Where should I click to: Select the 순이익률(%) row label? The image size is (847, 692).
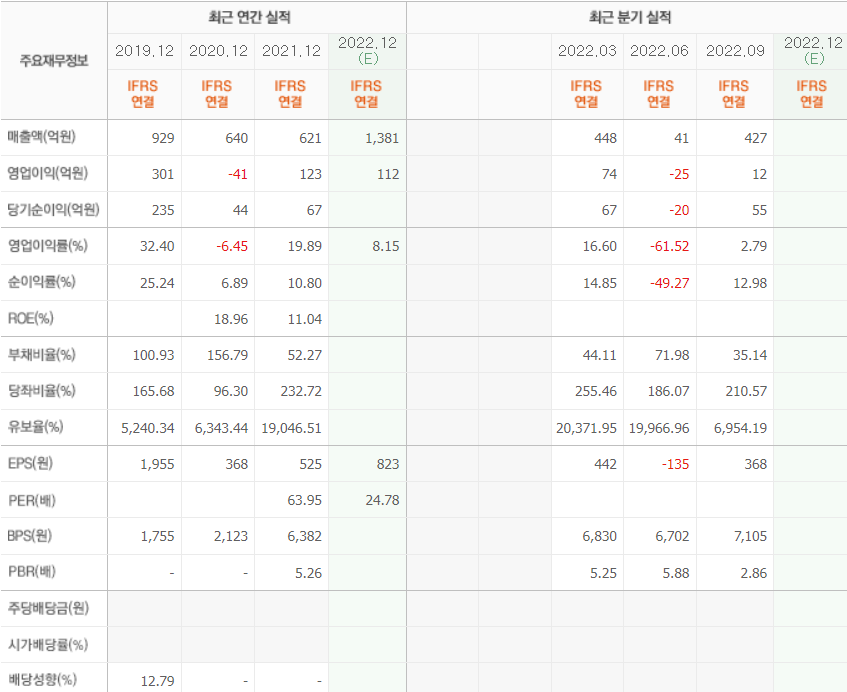41,281
